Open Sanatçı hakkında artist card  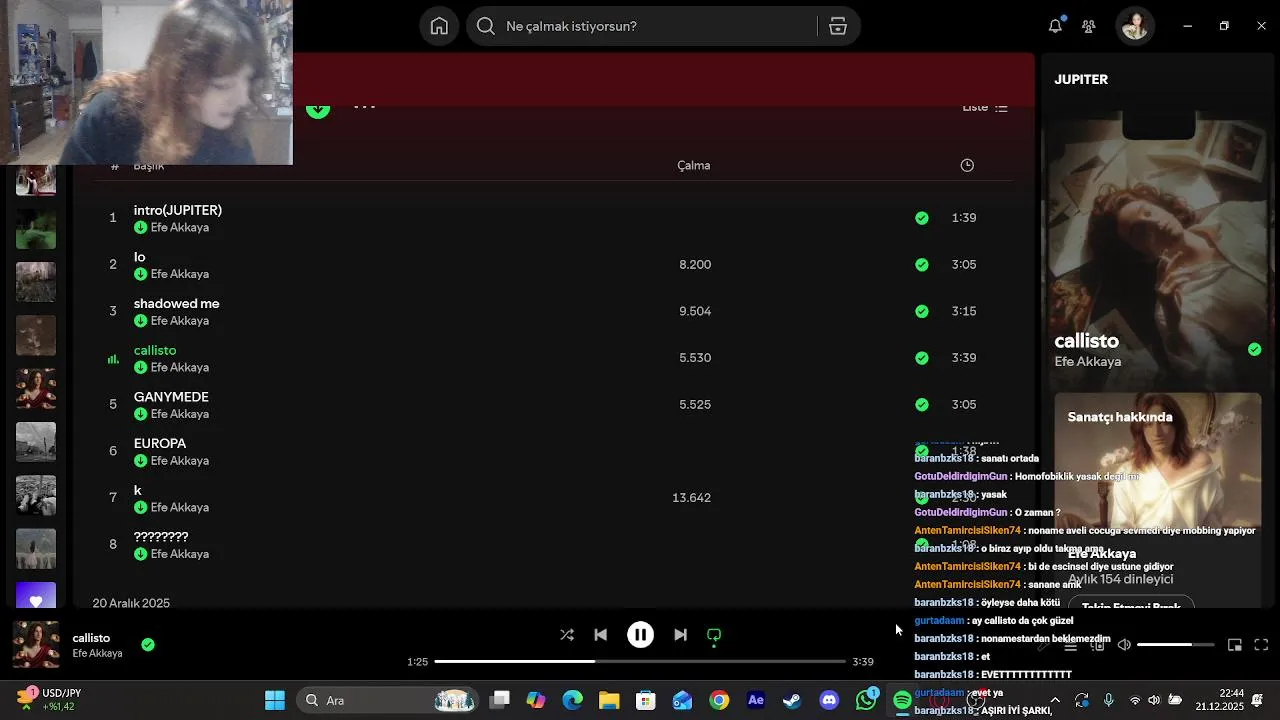[1158, 500]
